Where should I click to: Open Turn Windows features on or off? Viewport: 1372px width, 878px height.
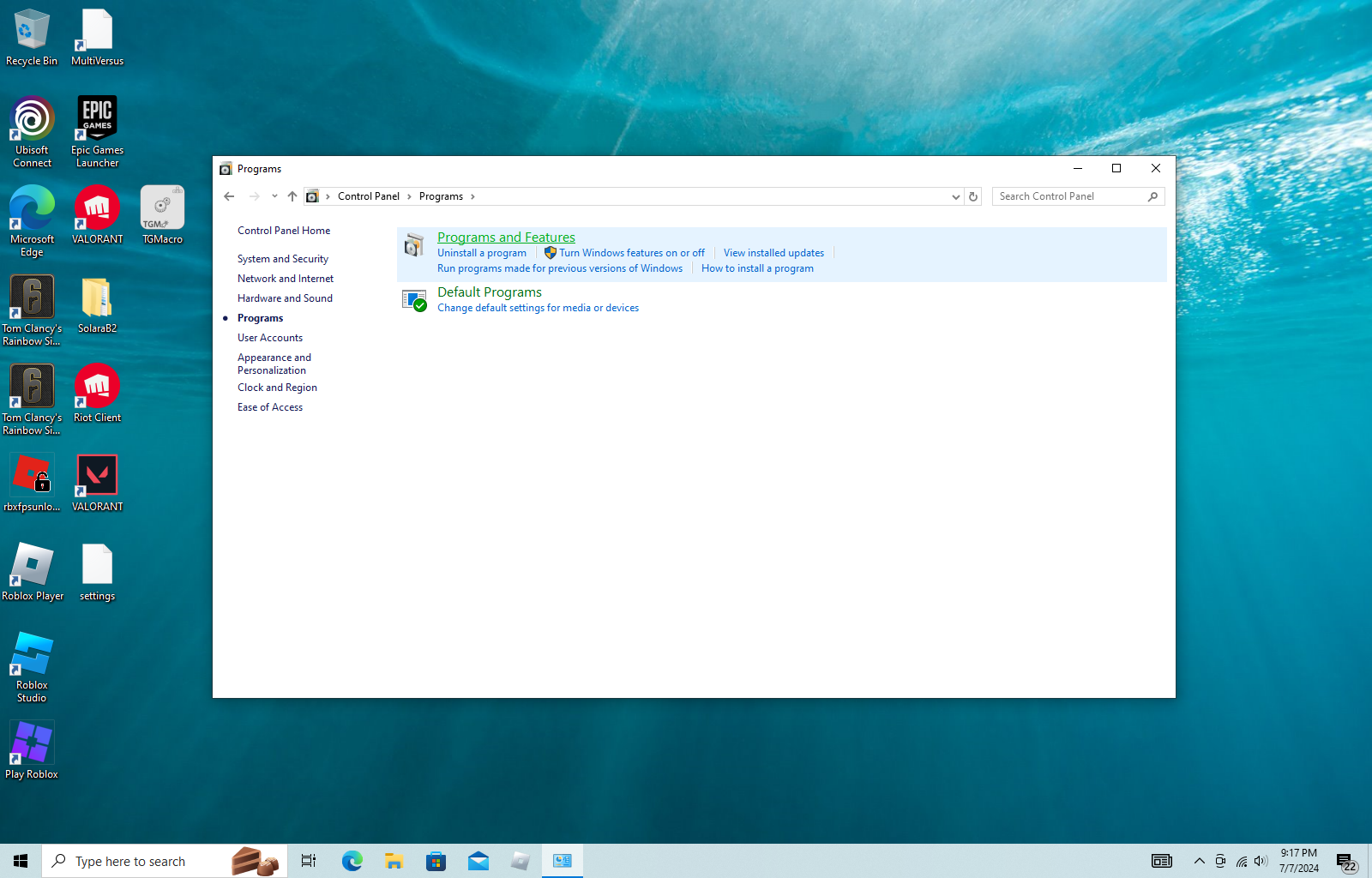coord(632,253)
